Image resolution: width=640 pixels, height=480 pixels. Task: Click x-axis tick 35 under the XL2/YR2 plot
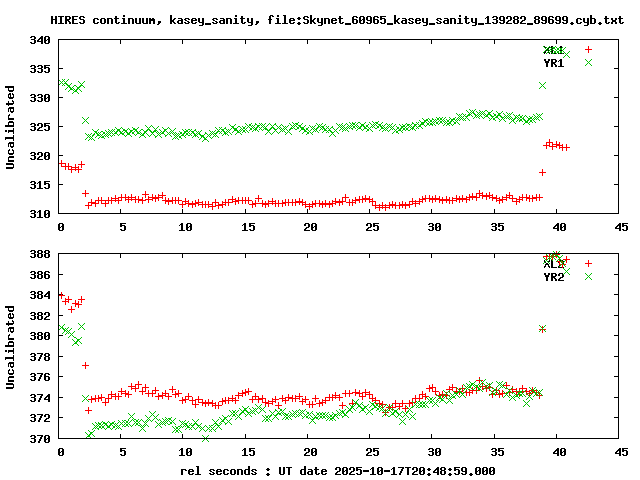click(x=497, y=452)
